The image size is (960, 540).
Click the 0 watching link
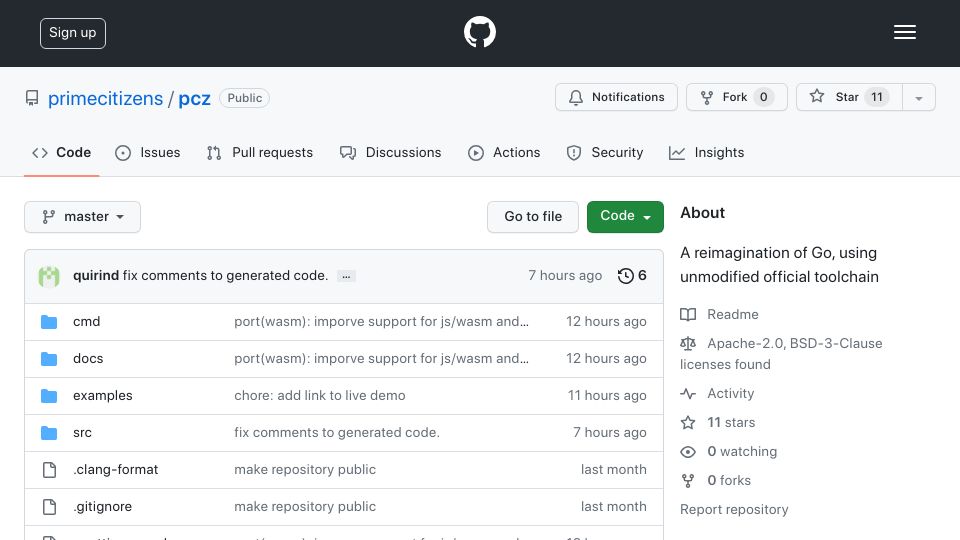[742, 451]
